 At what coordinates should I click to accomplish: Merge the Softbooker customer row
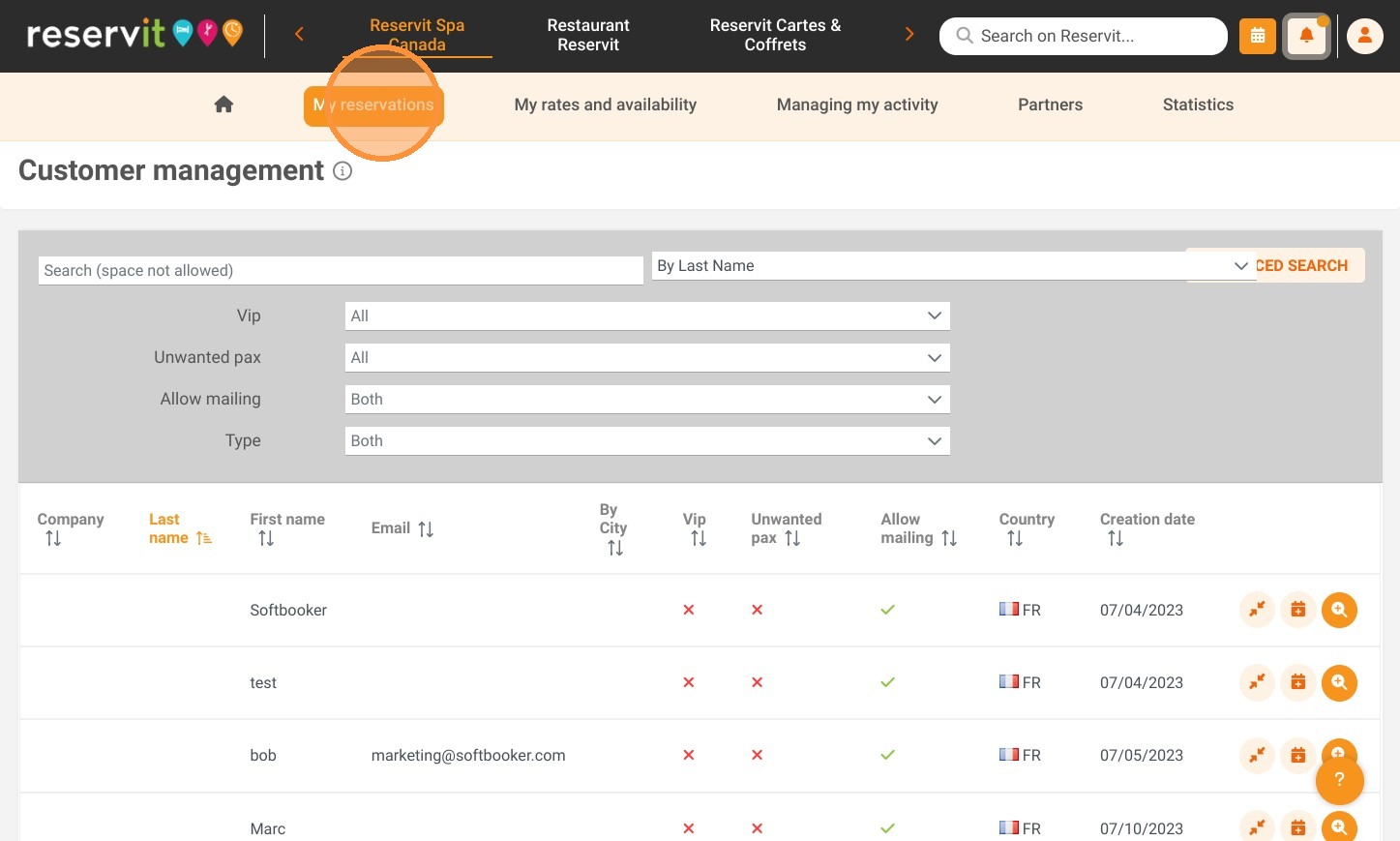(x=1257, y=610)
